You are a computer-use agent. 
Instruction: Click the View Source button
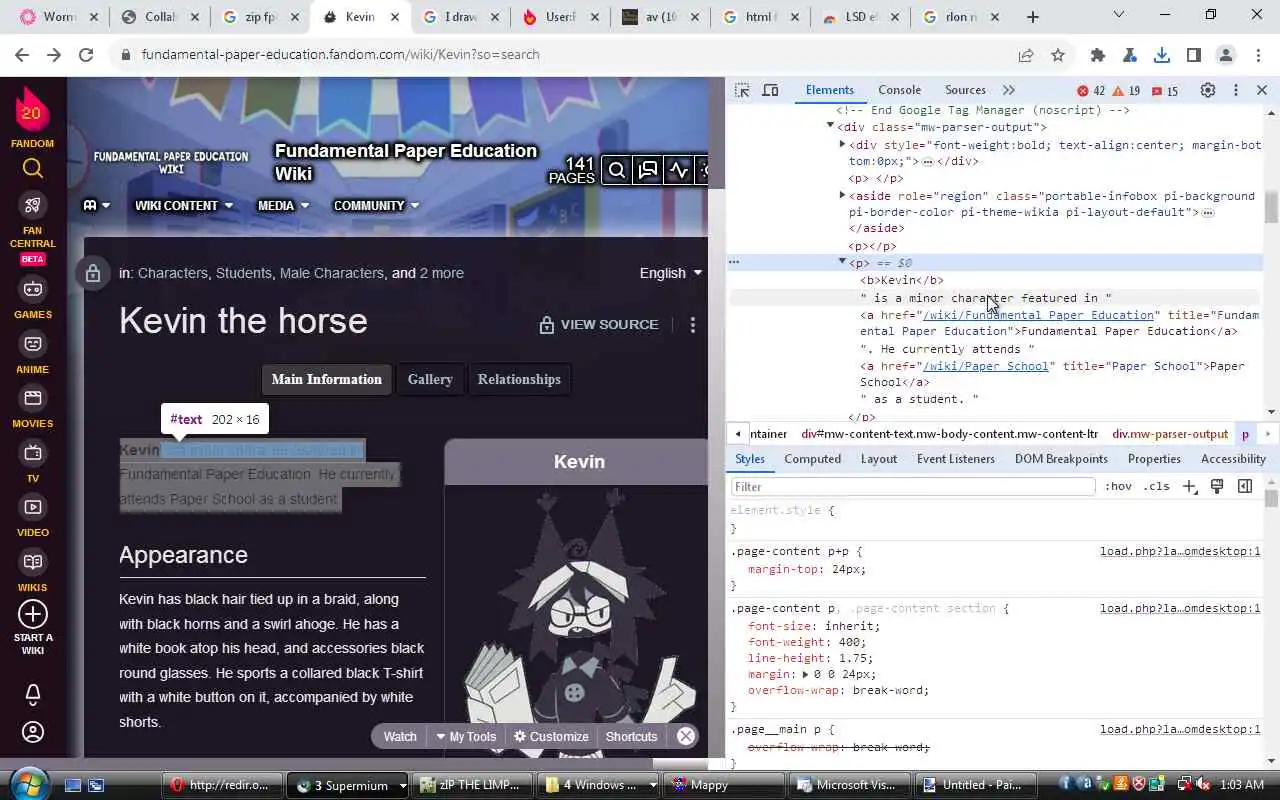click(598, 325)
